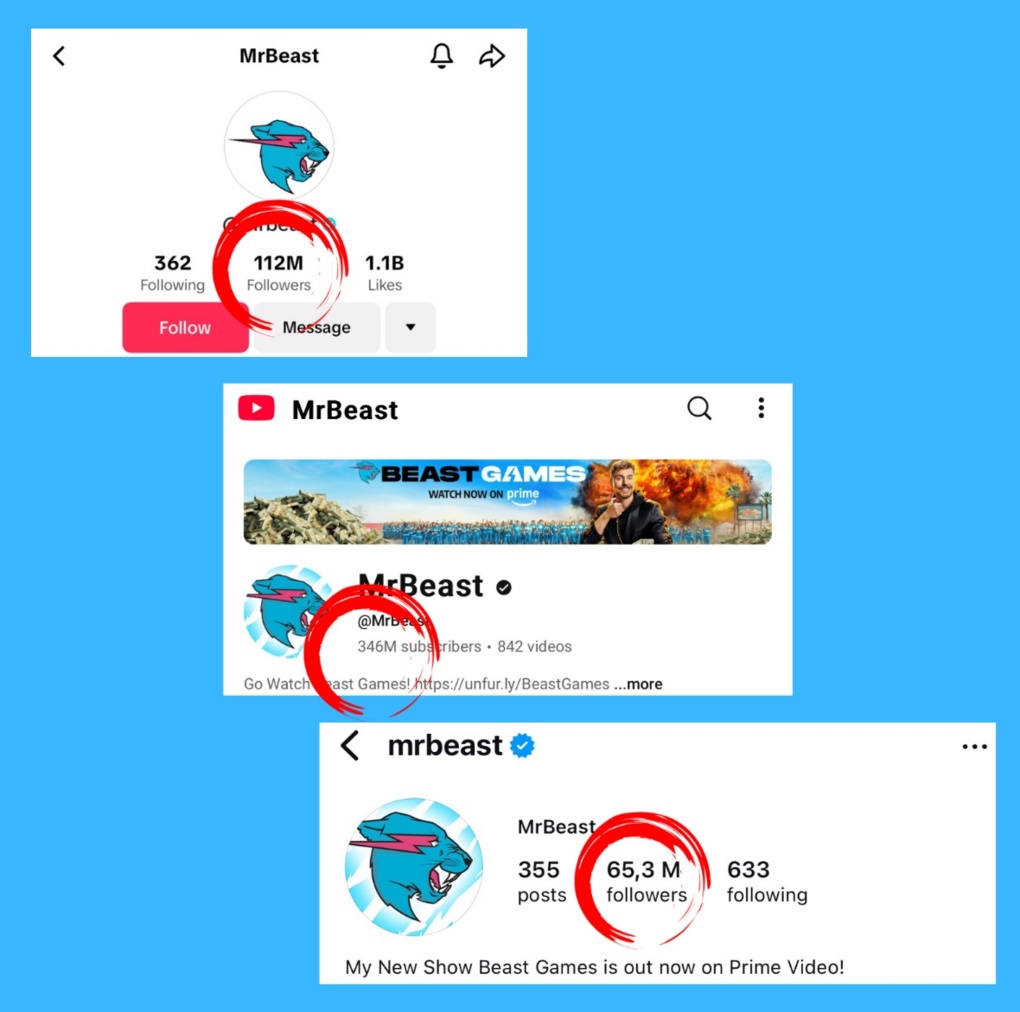
Task: Tap the back arrow on TikTok profile
Action: 59,56
